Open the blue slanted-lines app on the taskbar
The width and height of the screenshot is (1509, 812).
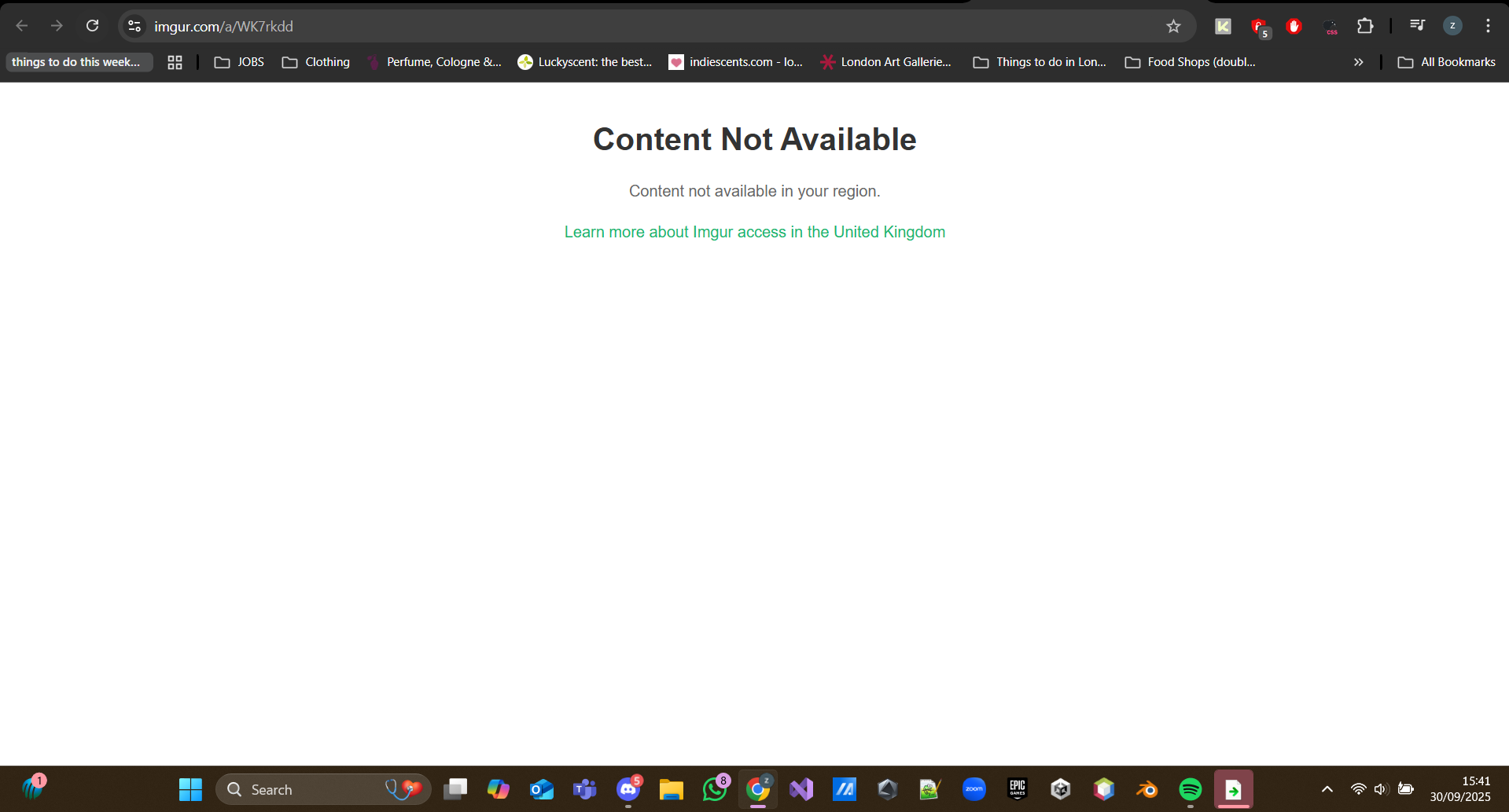(x=845, y=789)
